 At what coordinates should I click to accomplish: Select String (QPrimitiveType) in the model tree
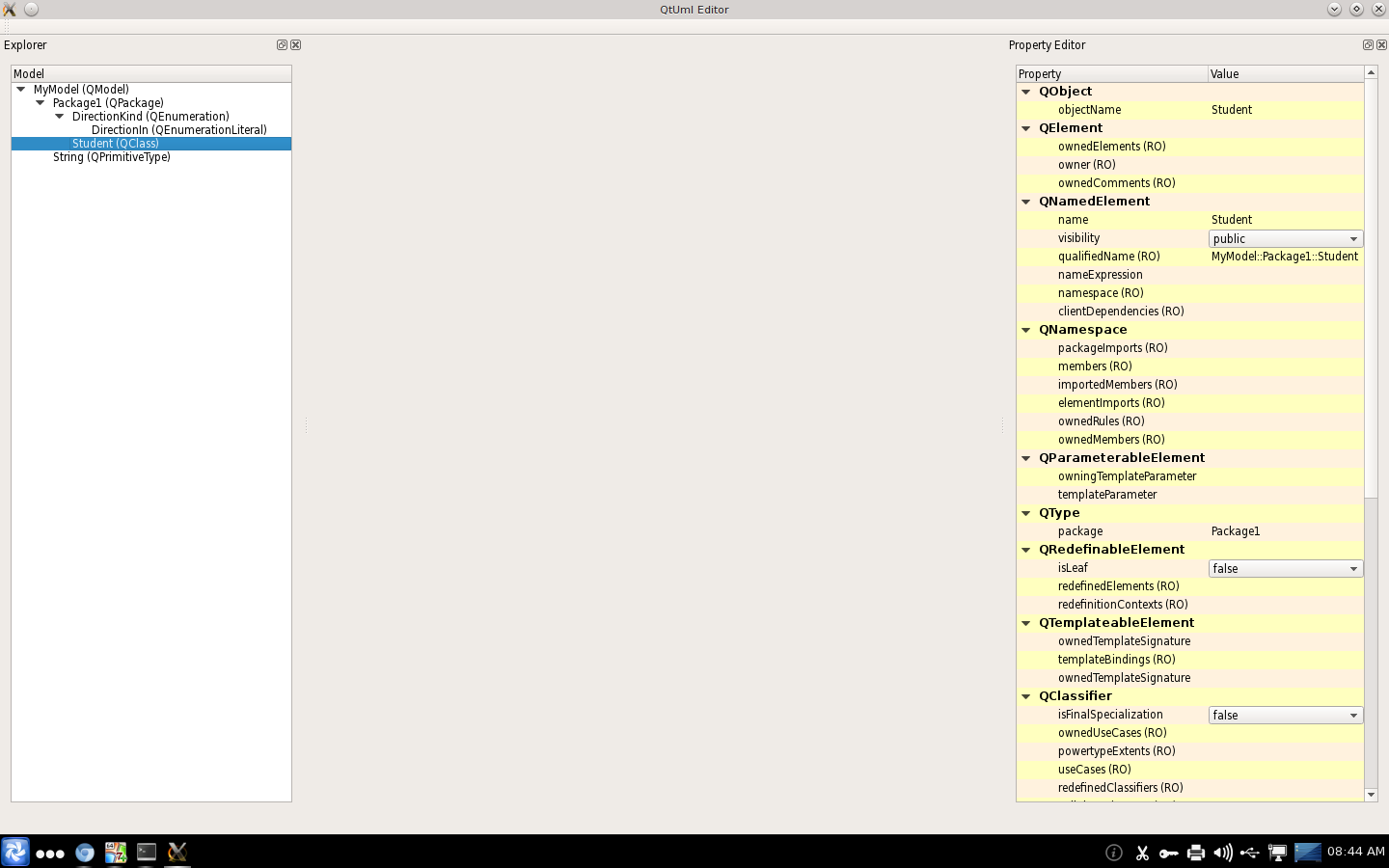pos(112,157)
